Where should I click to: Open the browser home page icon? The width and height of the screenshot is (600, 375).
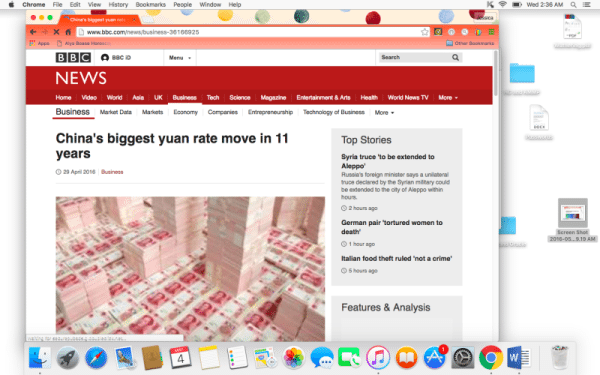pyautogui.click(x=68, y=32)
